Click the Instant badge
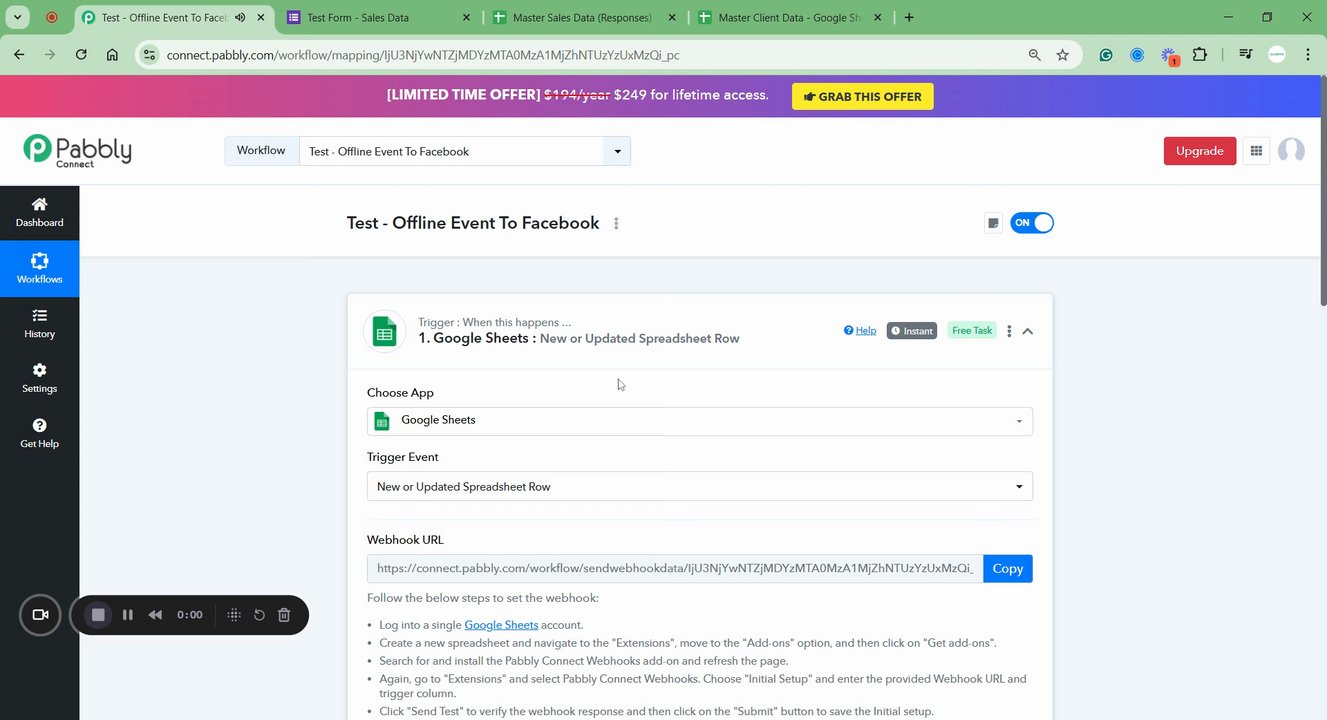 (x=912, y=331)
